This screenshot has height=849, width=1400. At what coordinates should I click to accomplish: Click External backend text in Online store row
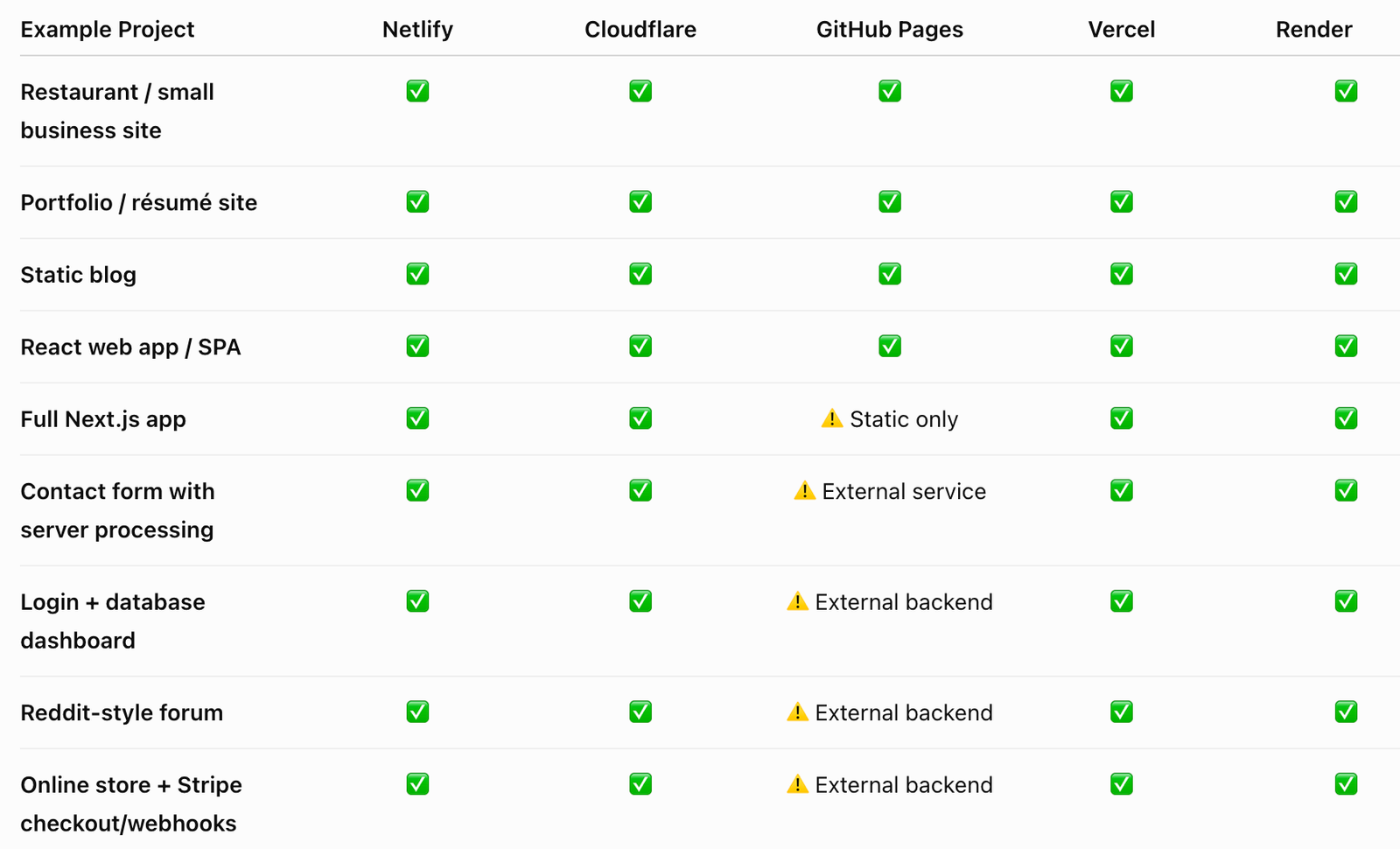[904, 784]
